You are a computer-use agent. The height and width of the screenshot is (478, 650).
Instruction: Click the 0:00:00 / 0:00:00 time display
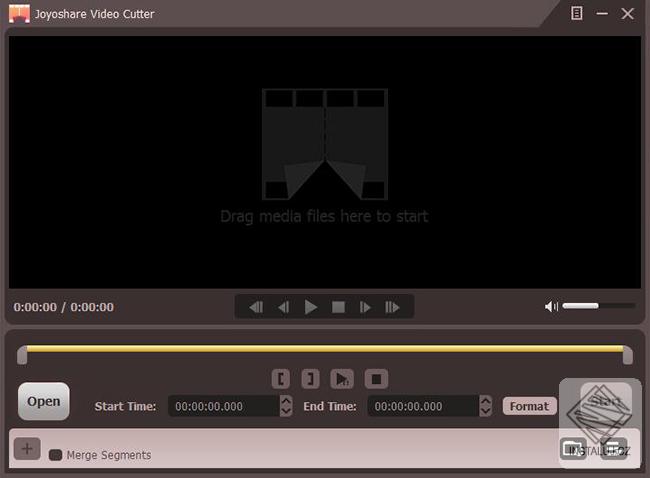[63, 307]
